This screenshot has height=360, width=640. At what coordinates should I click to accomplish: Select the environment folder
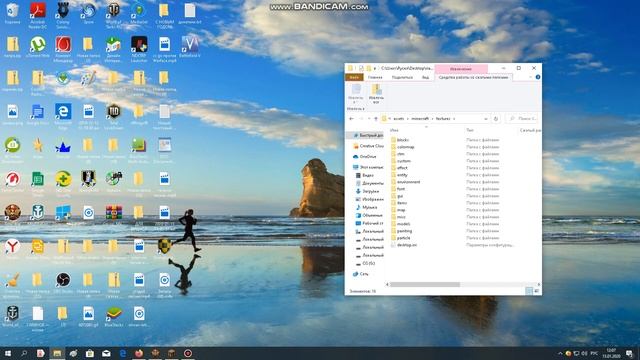(x=405, y=182)
